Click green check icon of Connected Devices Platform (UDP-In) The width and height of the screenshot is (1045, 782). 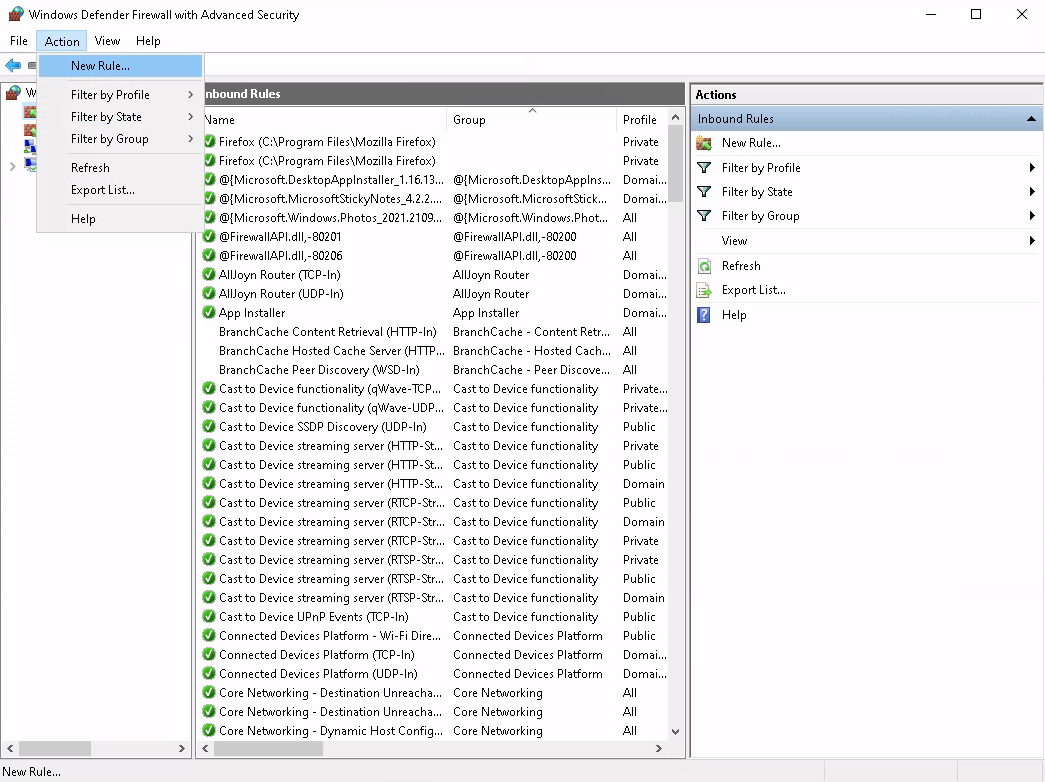pyautogui.click(x=209, y=673)
